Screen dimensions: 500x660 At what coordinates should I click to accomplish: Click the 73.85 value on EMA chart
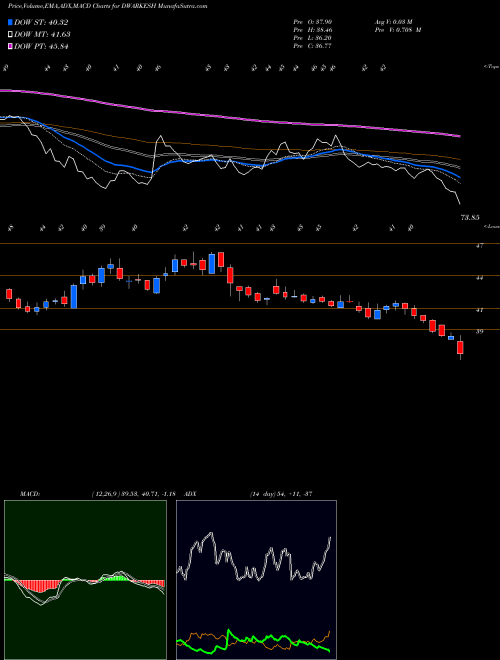[471, 218]
